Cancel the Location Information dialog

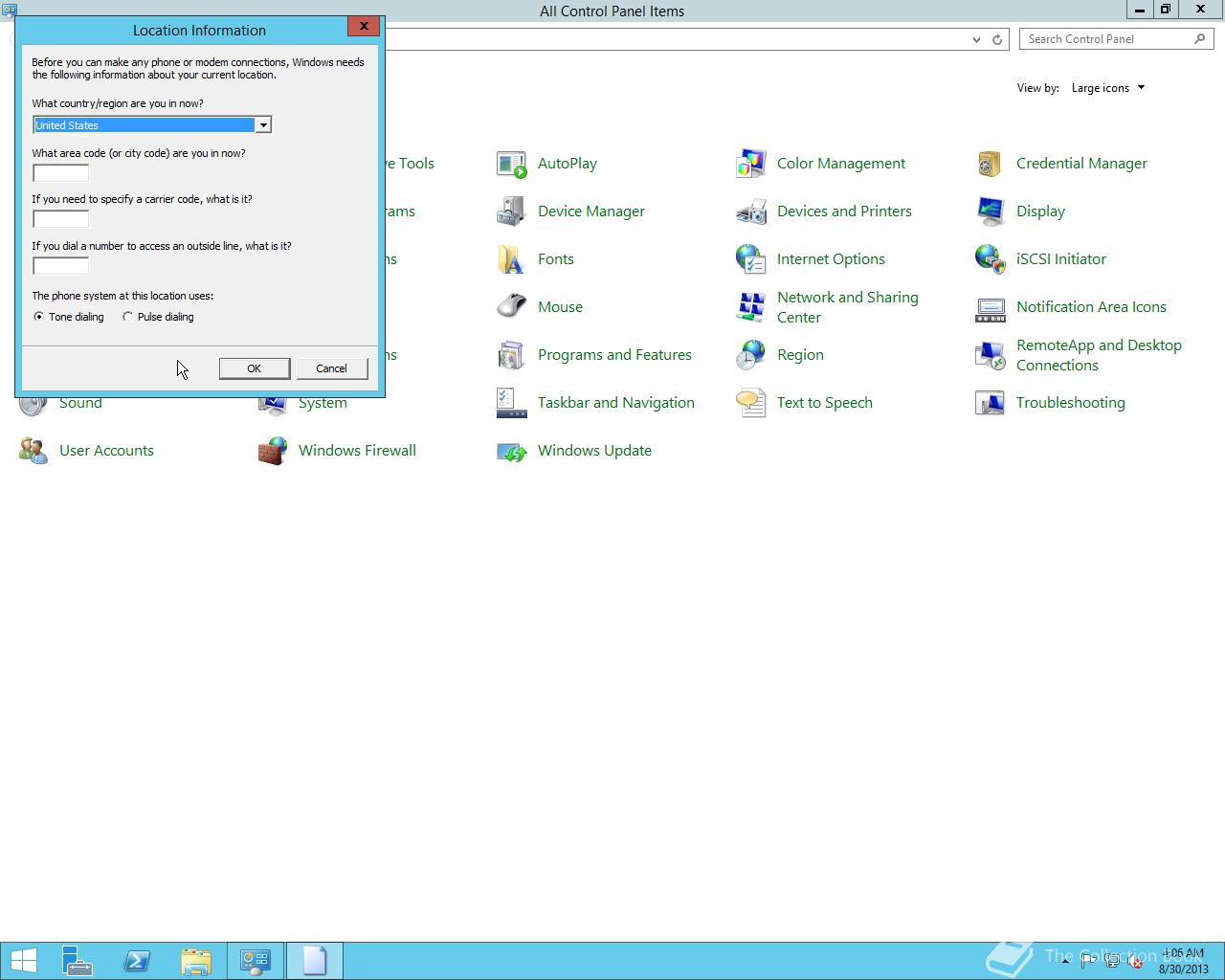tap(332, 368)
